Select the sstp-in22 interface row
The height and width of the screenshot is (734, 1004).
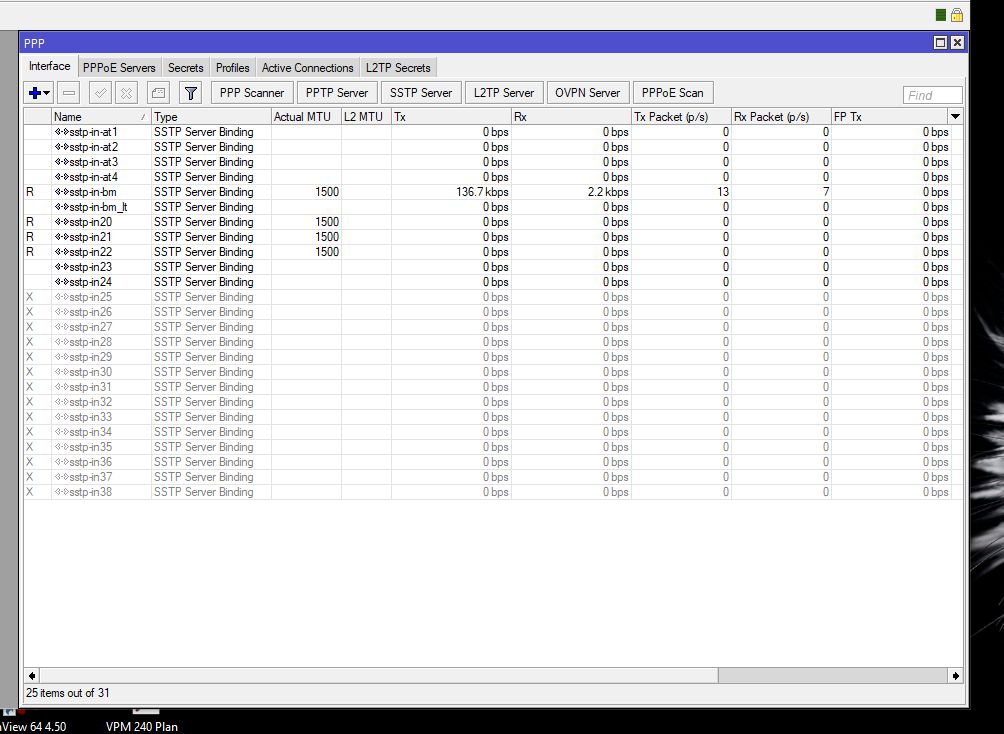click(493, 252)
